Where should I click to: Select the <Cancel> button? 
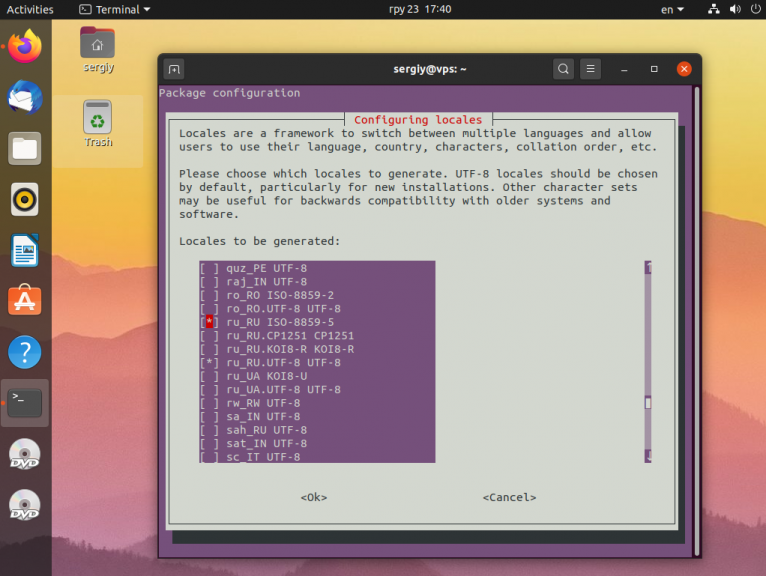pyautogui.click(x=509, y=497)
